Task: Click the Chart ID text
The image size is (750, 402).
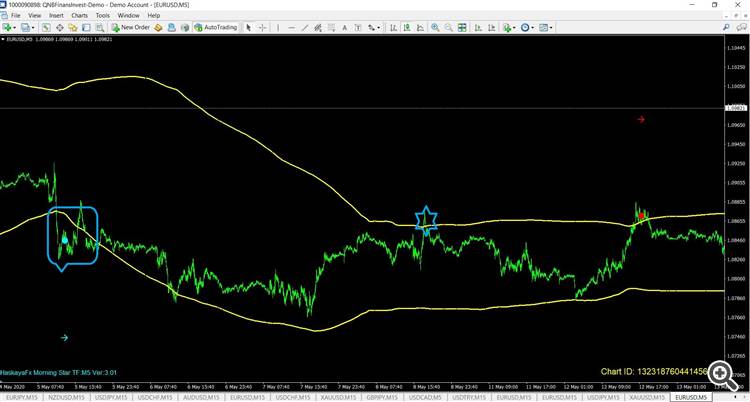Action: [x=654, y=371]
